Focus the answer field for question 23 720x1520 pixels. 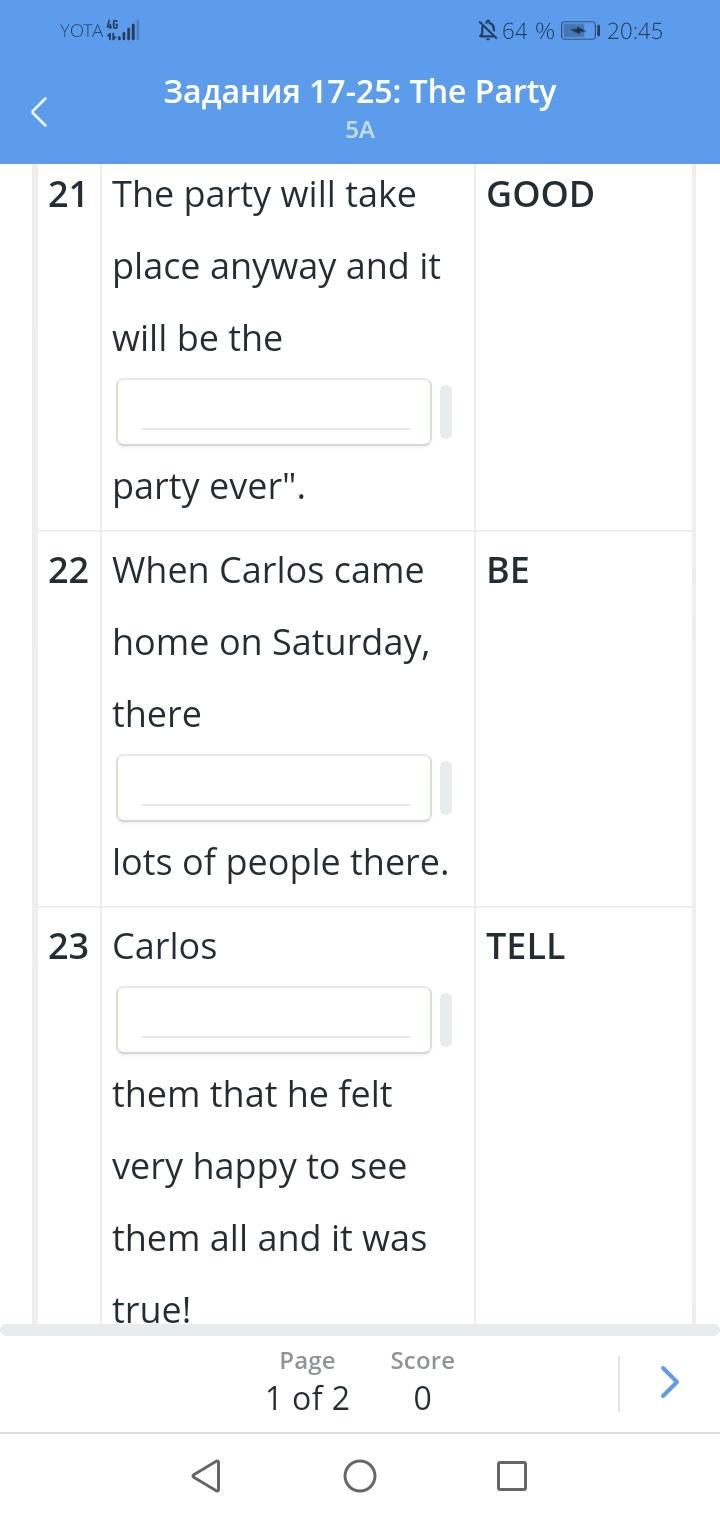pyautogui.click(x=274, y=1020)
